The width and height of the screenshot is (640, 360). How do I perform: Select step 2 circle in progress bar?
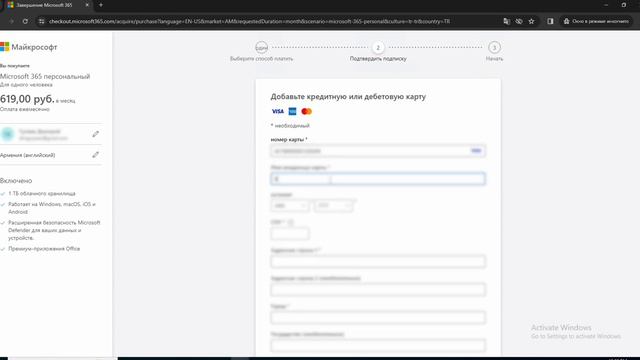pyautogui.click(x=378, y=47)
